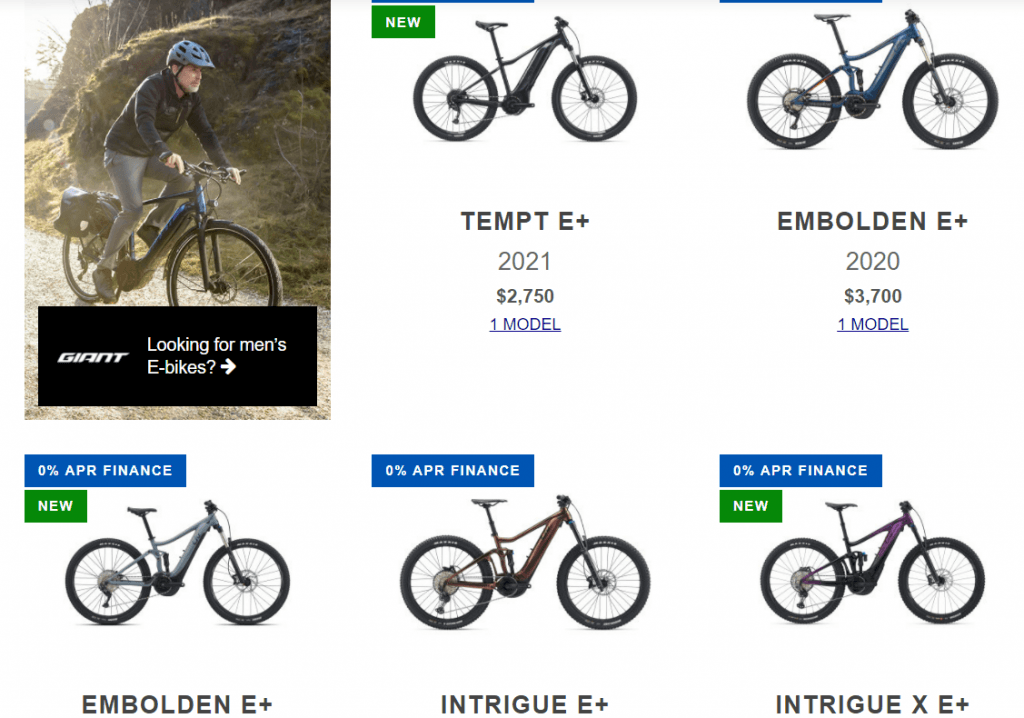Screen dimensions: 1024x718
Task: Click 0% APR FINANCE badge above grey Embolden
Action: (x=105, y=470)
